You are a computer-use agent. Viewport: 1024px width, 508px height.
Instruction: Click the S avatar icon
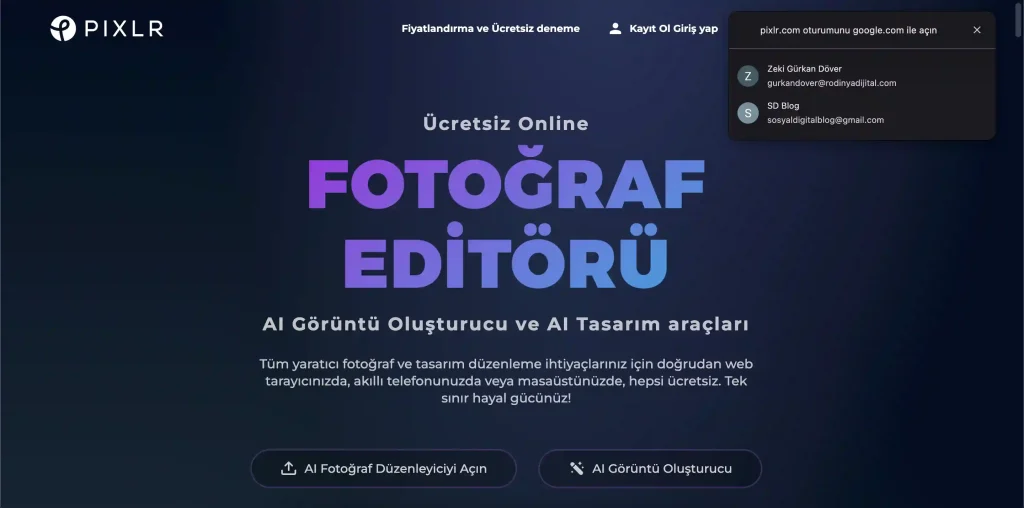(748, 113)
